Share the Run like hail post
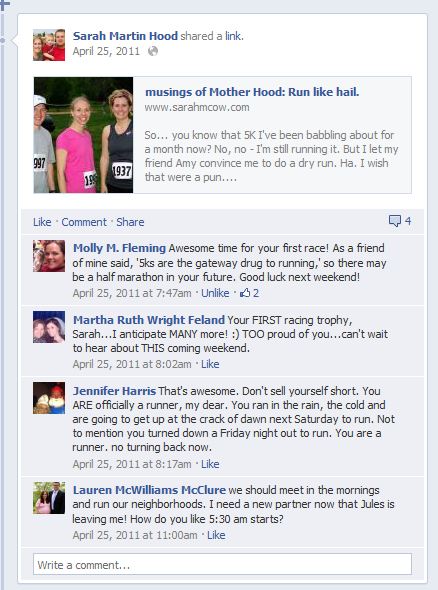 (130, 222)
